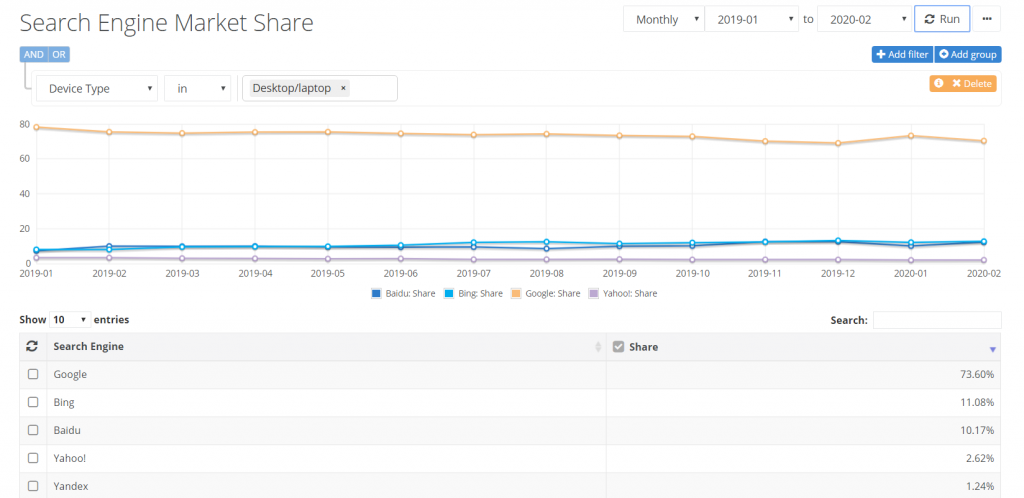Remove the Desktop/laptop filter tag
This screenshot has height=498, width=1024.
tap(343, 88)
